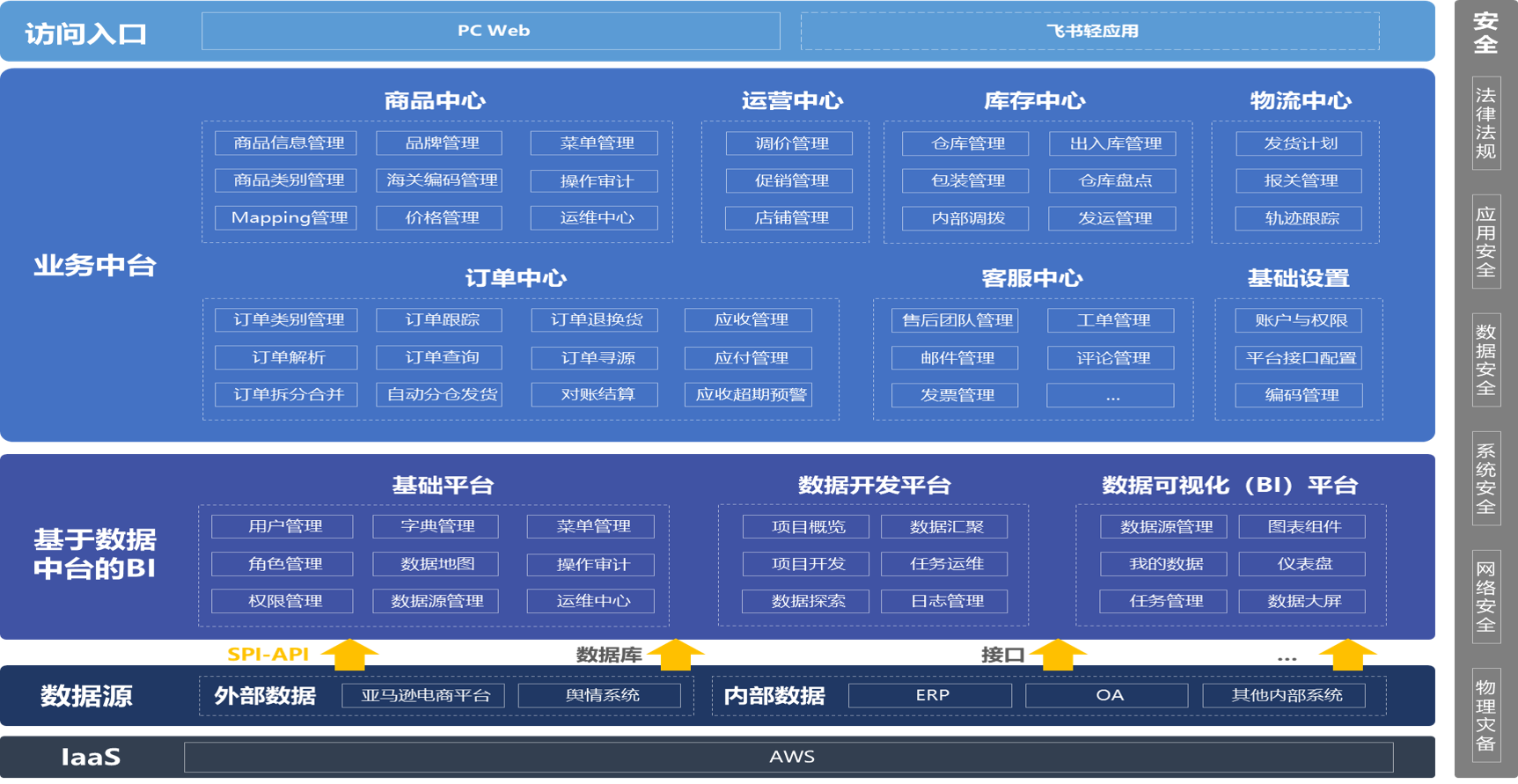Open 数据大屏 in the BI platform
Viewport: 1518px width, 784px height.
click(1302, 601)
